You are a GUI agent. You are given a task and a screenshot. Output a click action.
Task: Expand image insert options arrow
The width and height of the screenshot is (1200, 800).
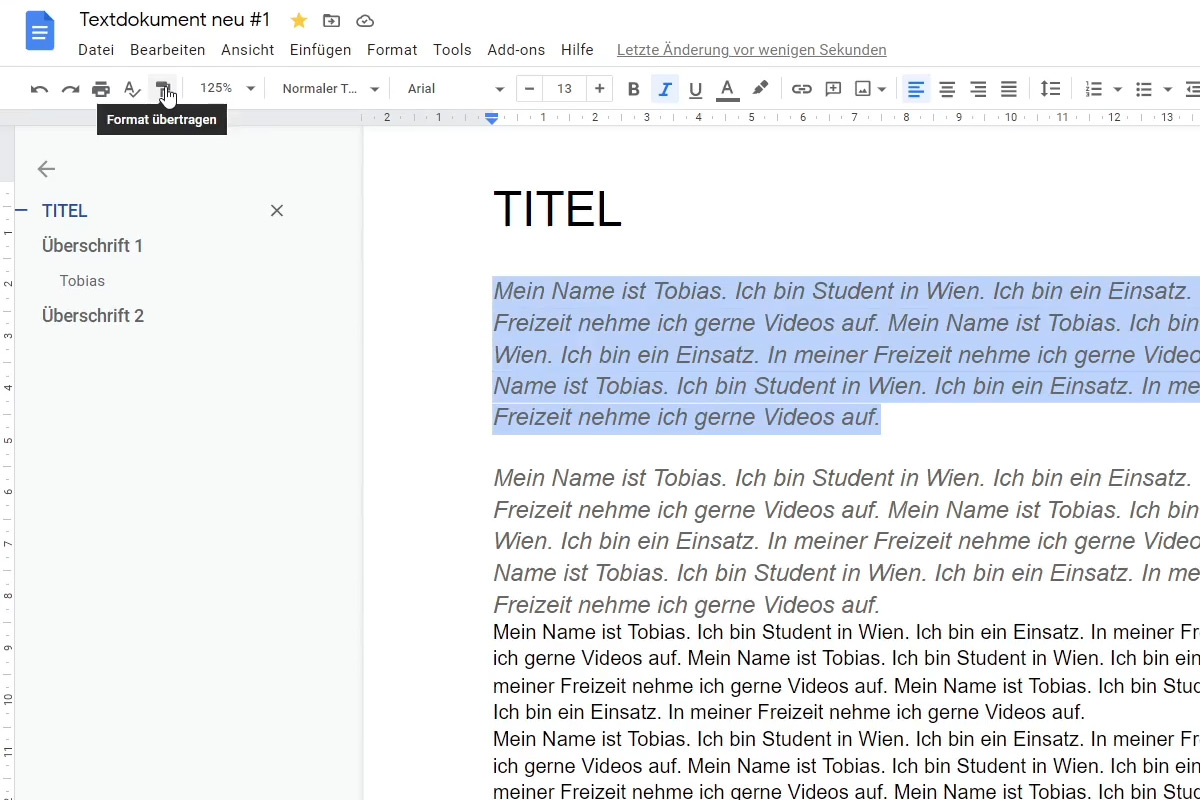click(x=882, y=89)
